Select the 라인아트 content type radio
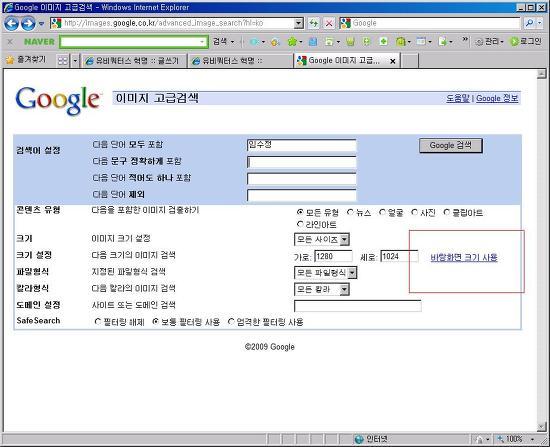 [x=300, y=224]
